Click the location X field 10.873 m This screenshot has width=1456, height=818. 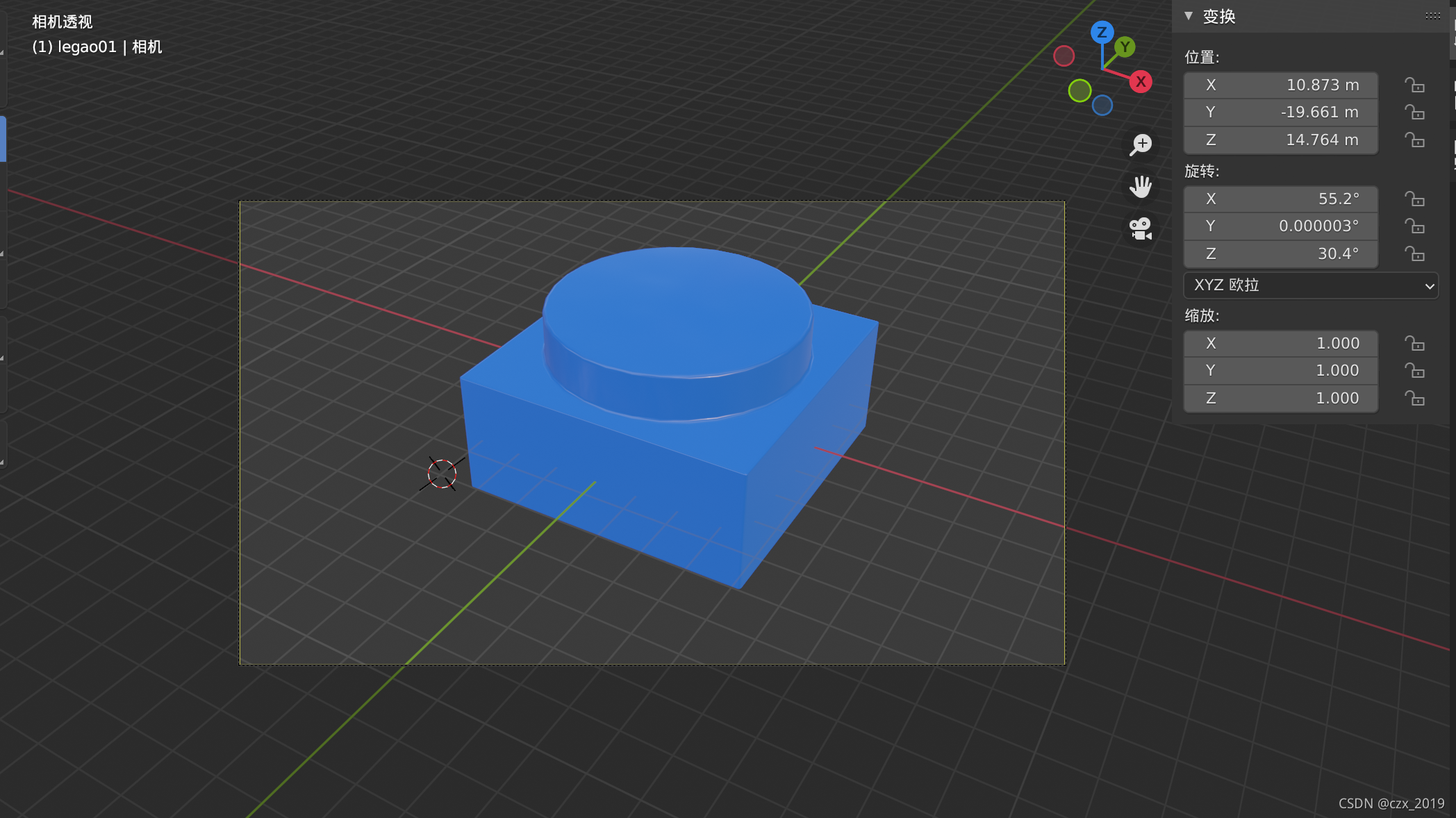1280,85
